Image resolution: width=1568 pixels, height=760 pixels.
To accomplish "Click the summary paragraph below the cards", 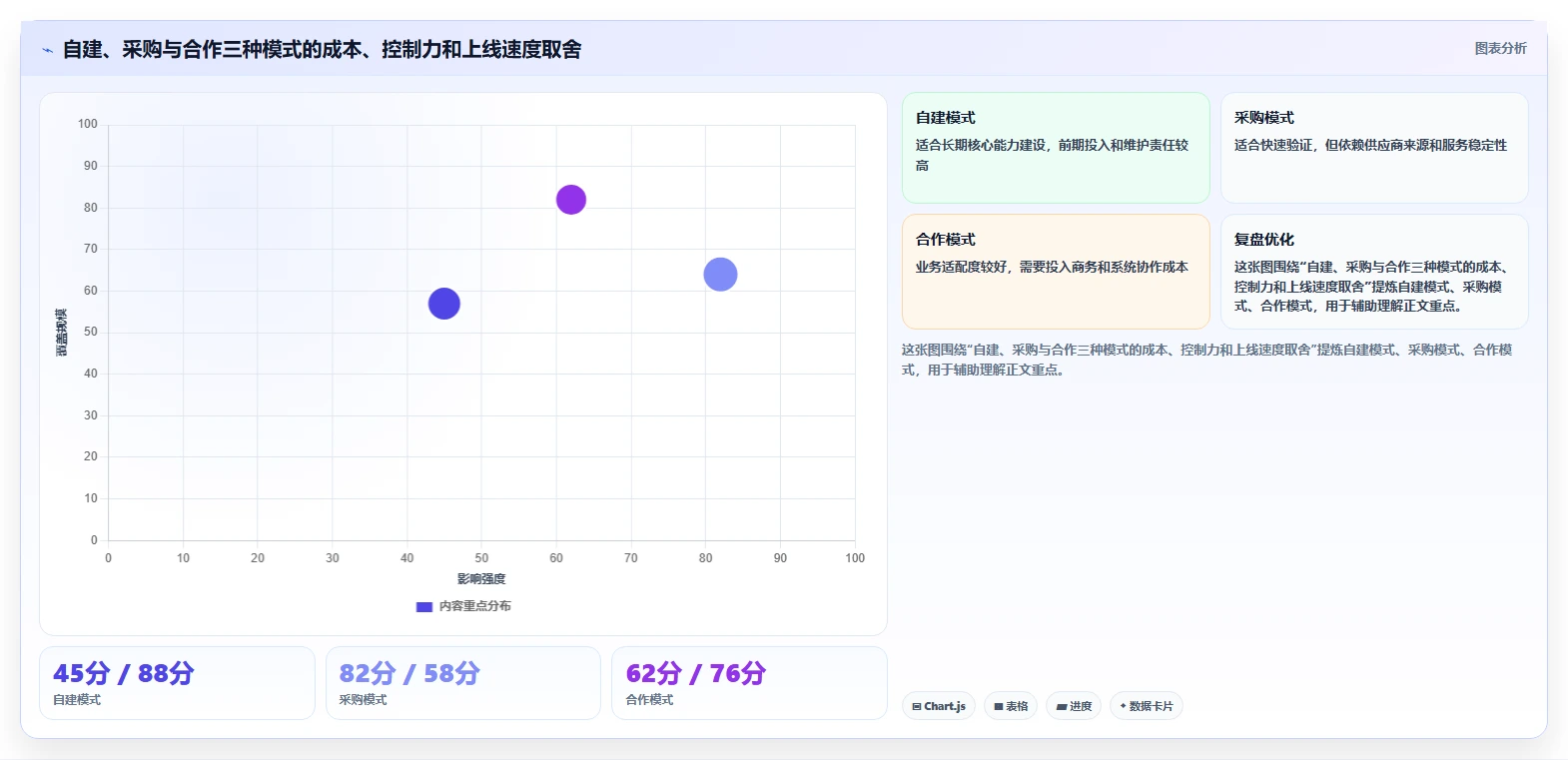I will [1206, 360].
